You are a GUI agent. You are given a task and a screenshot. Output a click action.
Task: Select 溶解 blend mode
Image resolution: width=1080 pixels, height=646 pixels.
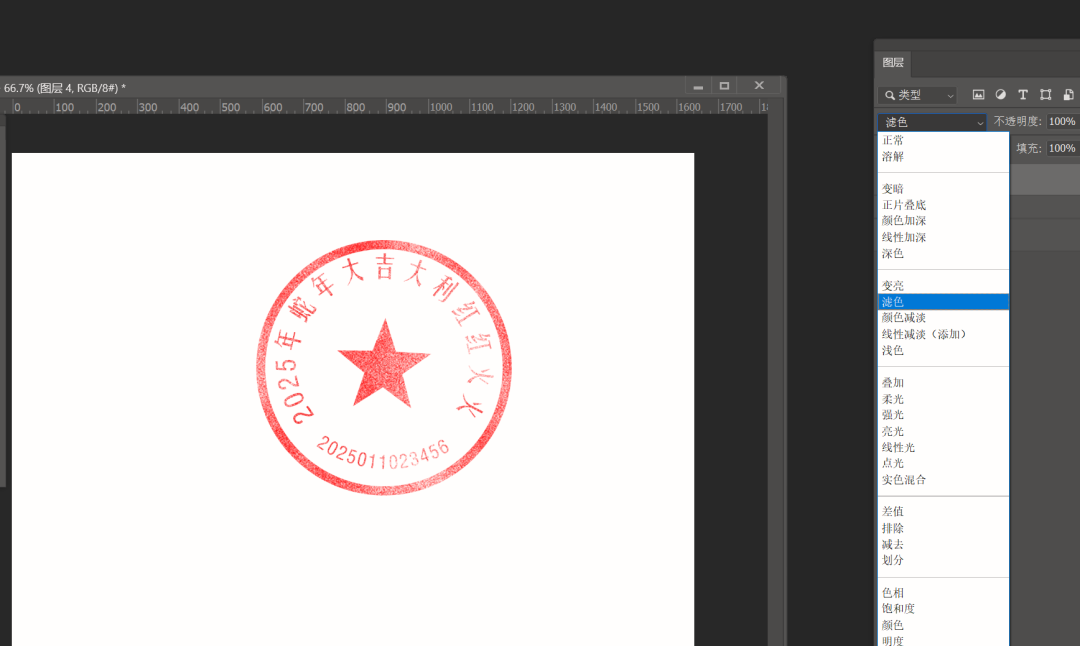943,156
